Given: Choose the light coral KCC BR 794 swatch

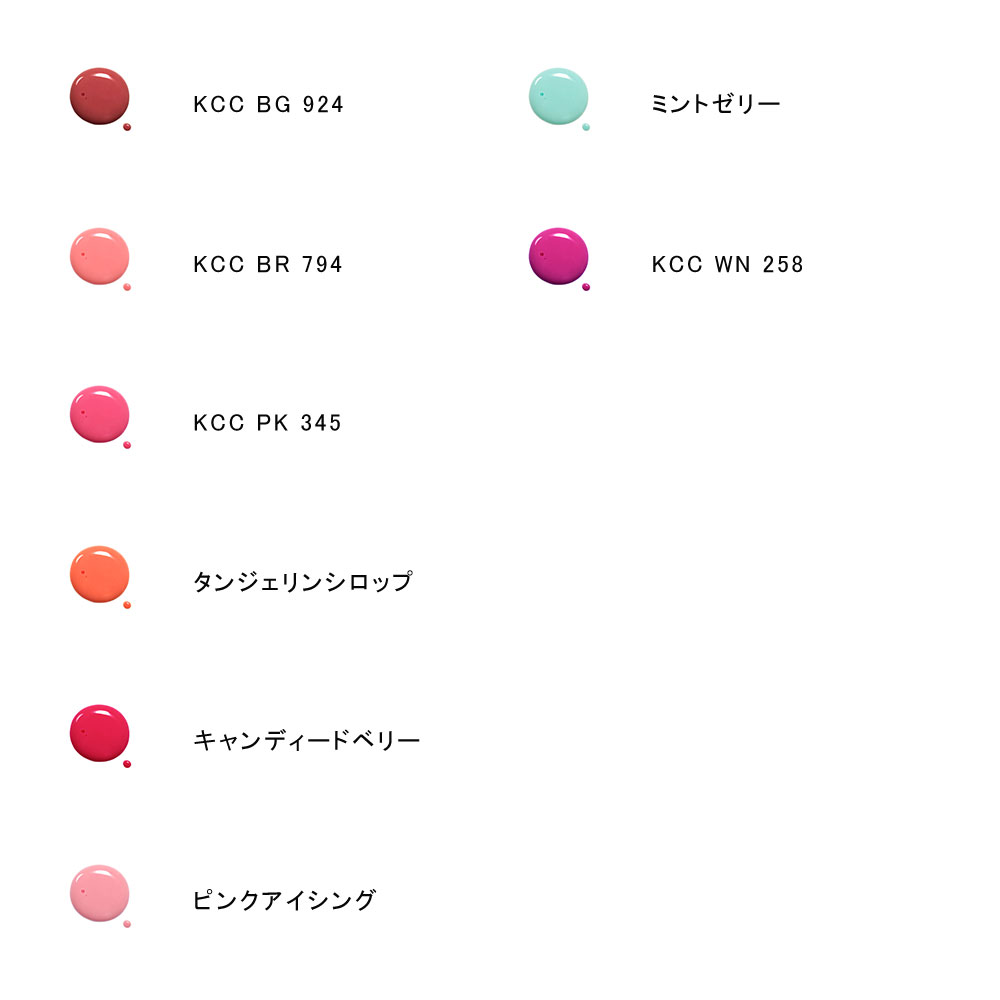Looking at the screenshot, I should 100,255.
